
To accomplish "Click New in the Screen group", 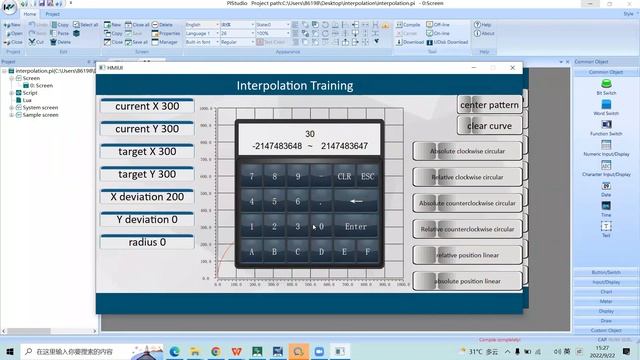I will coord(113,24).
